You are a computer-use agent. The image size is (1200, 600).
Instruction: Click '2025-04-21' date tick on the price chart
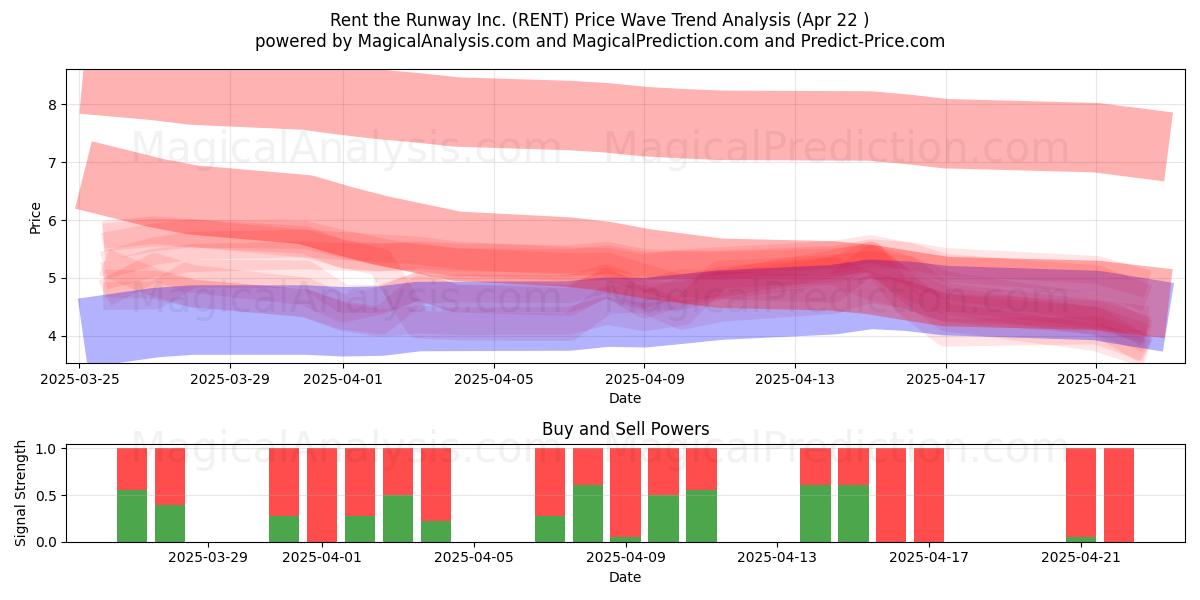(x=1097, y=379)
